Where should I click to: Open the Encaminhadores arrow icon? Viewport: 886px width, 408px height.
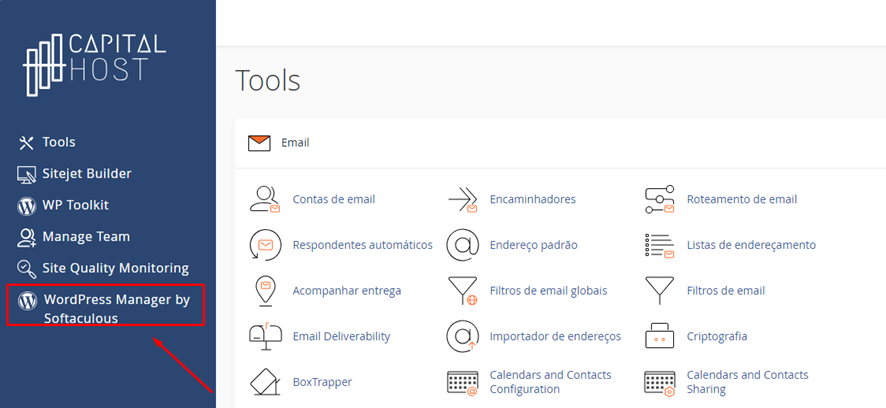coord(462,199)
